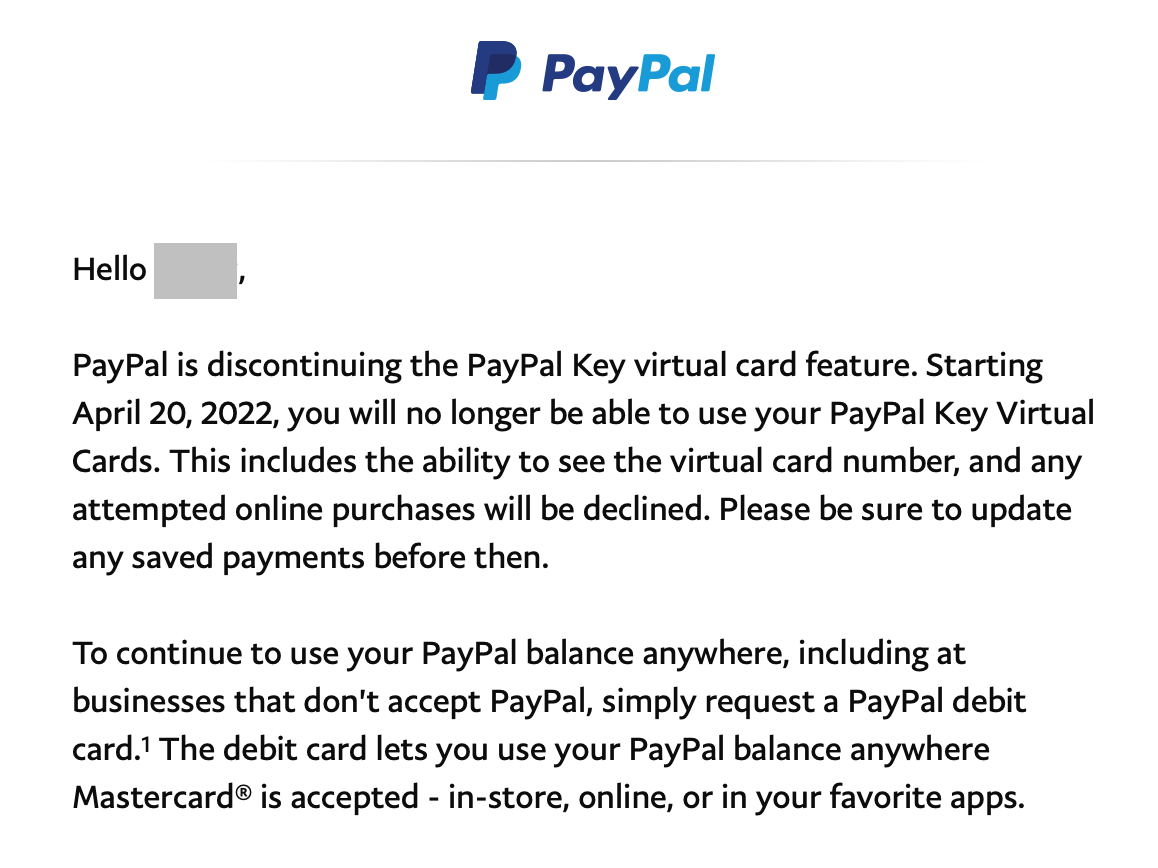Click the date 'April 20, 2022'
Screen dimensions: 1158x868
coord(175,414)
